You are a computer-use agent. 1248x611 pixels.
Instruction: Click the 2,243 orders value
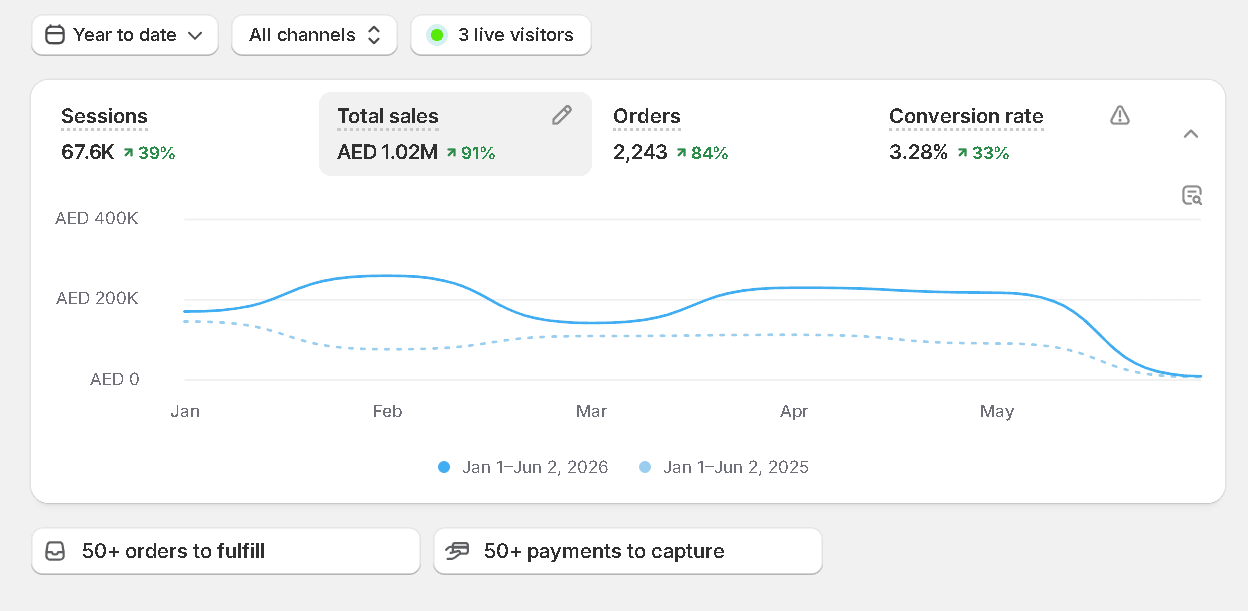(640, 153)
